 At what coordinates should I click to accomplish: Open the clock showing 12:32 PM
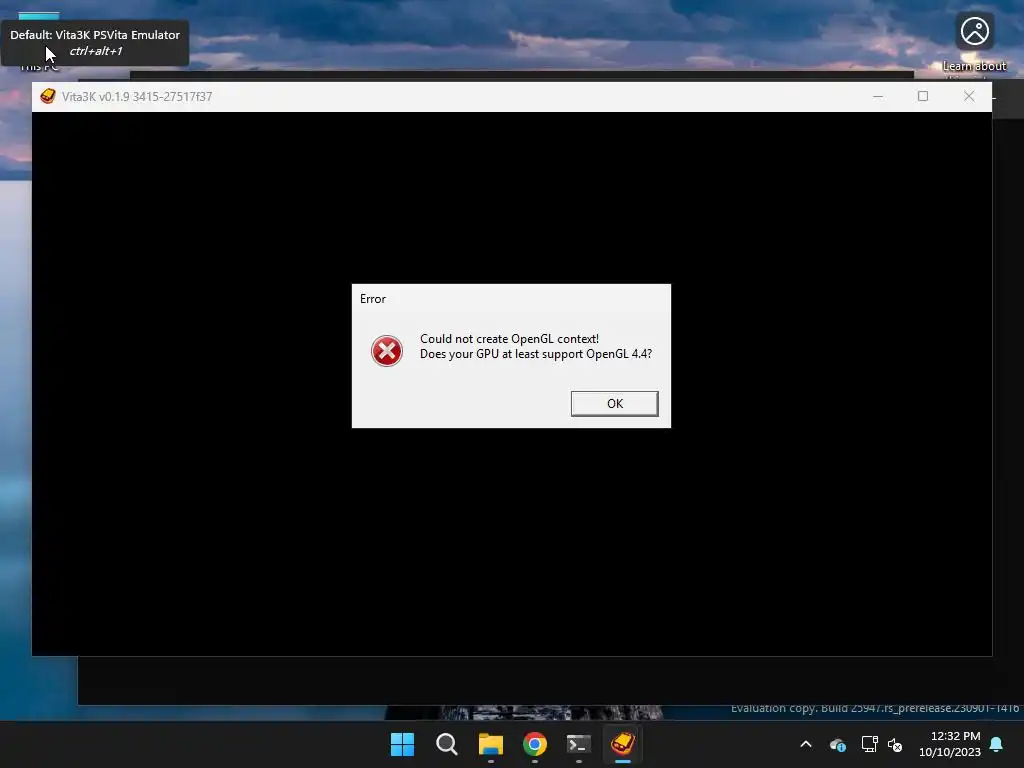coord(950,744)
